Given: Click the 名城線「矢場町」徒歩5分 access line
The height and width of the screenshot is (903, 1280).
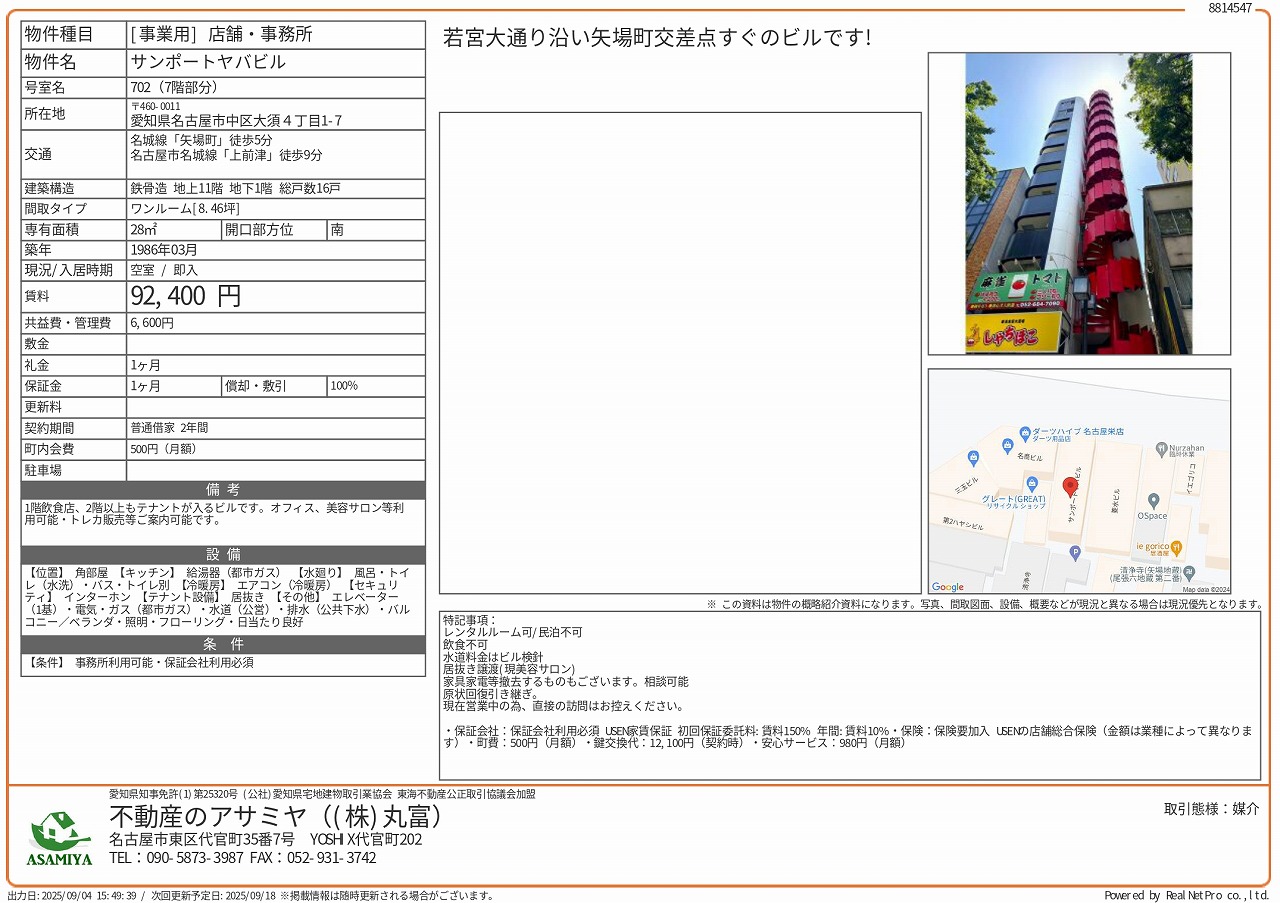Looking at the screenshot, I should pyautogui.click(x=201, y=141).
